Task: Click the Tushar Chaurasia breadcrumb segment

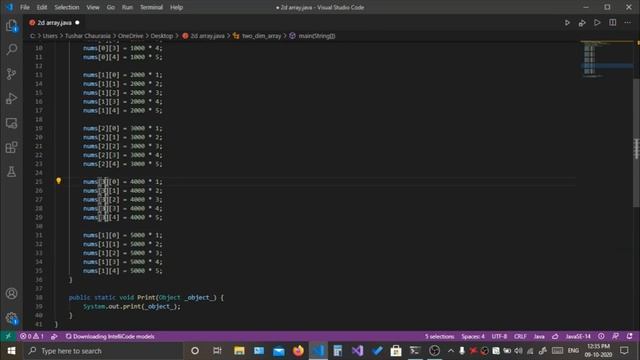Action: (x=88, y=36)
